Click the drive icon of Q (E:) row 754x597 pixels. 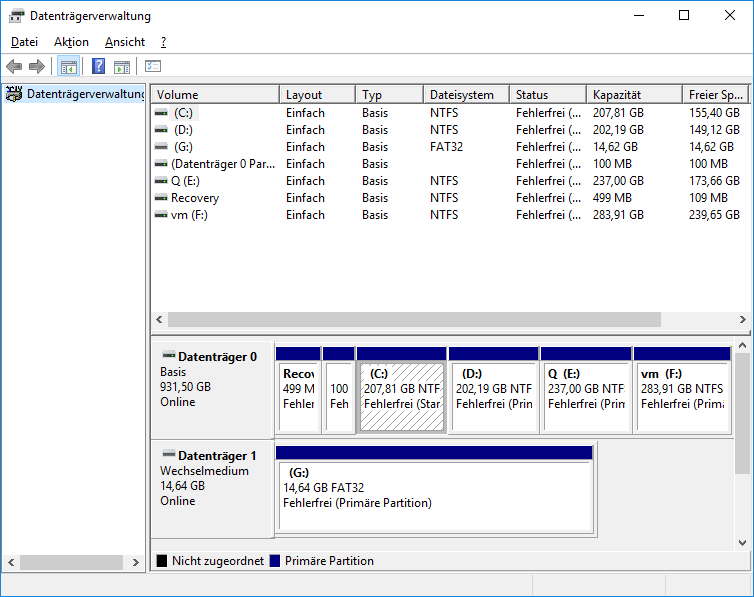(x=161, y=181)
